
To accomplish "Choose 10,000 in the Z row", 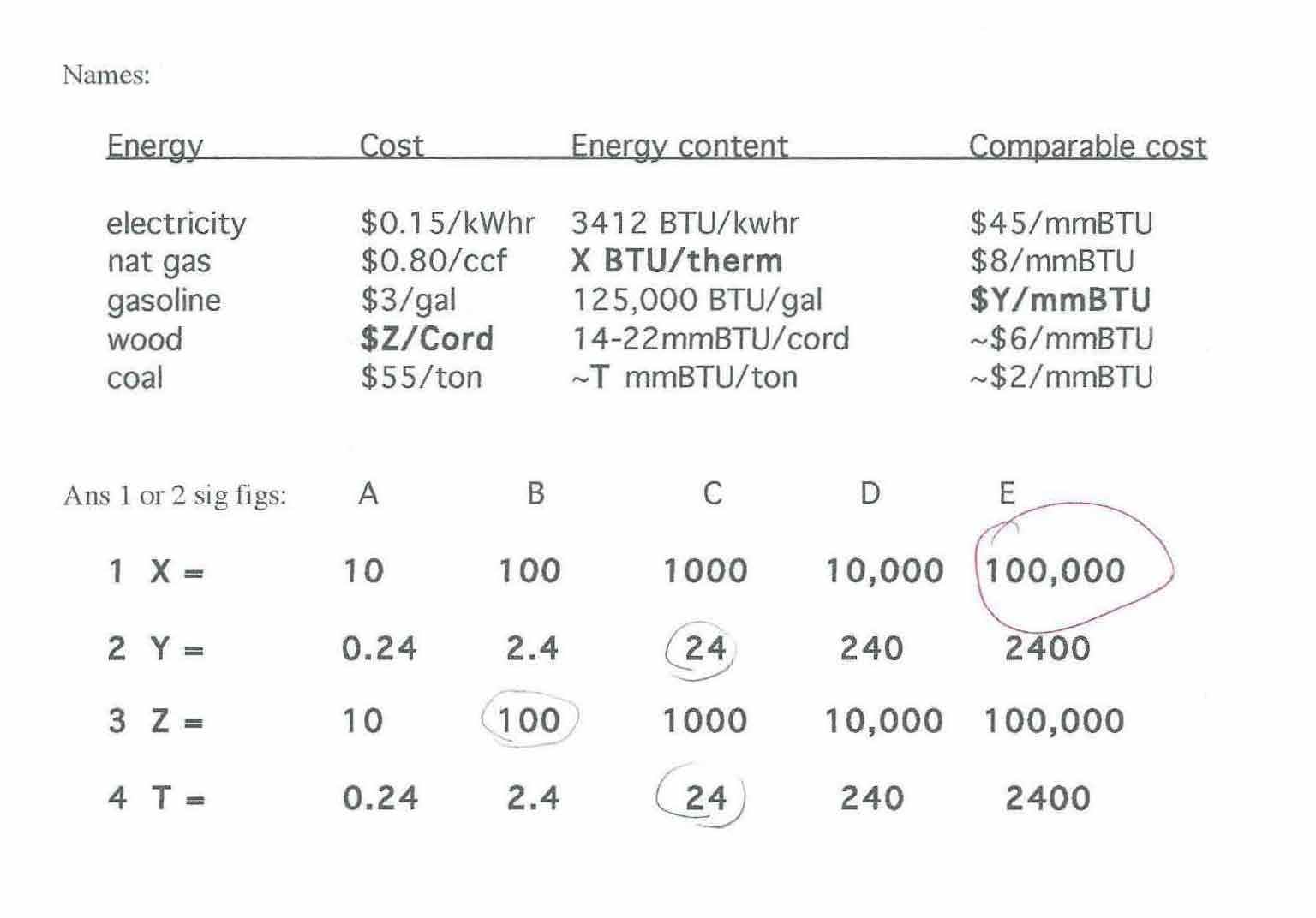I will click(883, 721).
